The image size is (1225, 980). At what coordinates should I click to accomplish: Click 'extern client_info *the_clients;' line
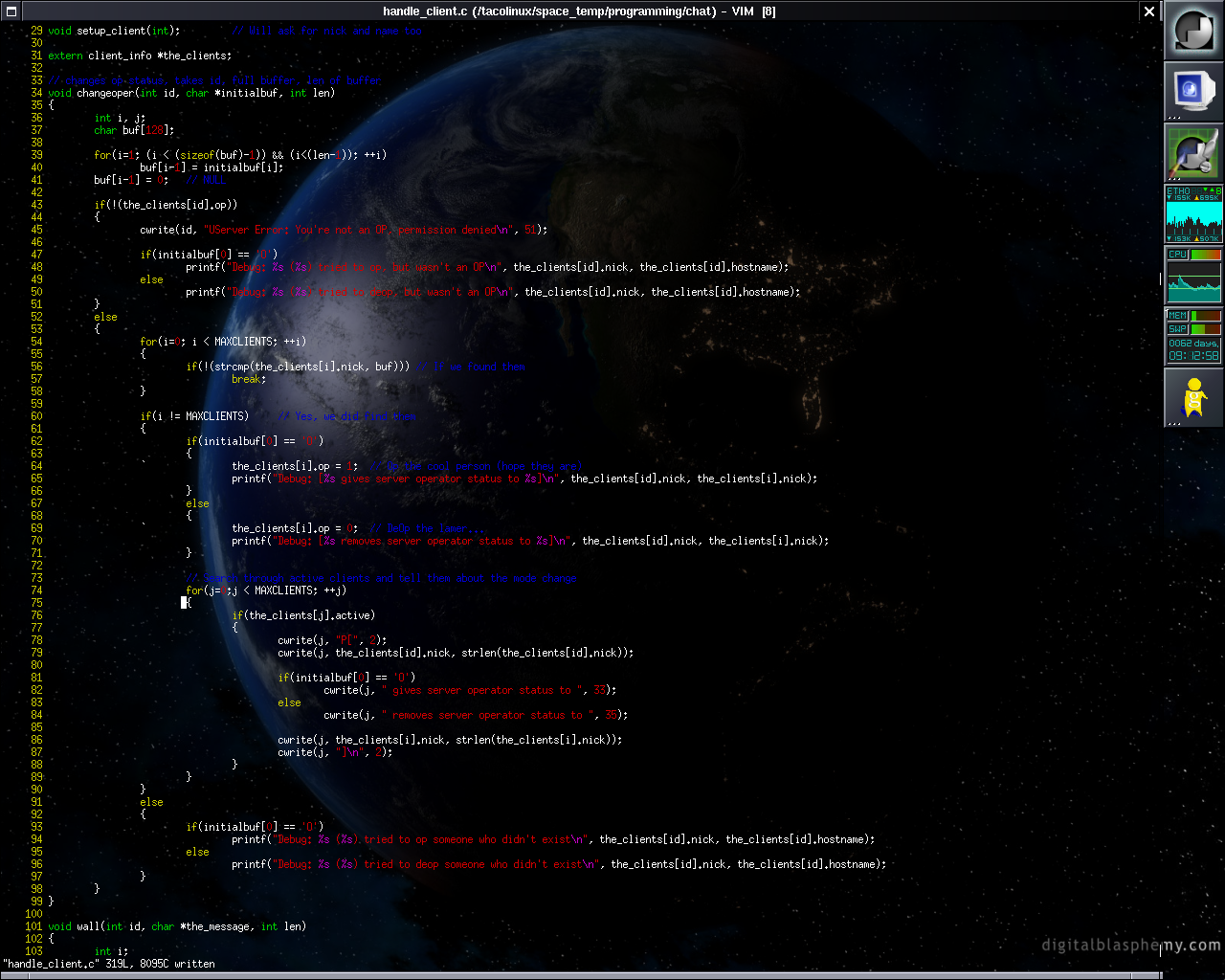(x=140, y=56)
